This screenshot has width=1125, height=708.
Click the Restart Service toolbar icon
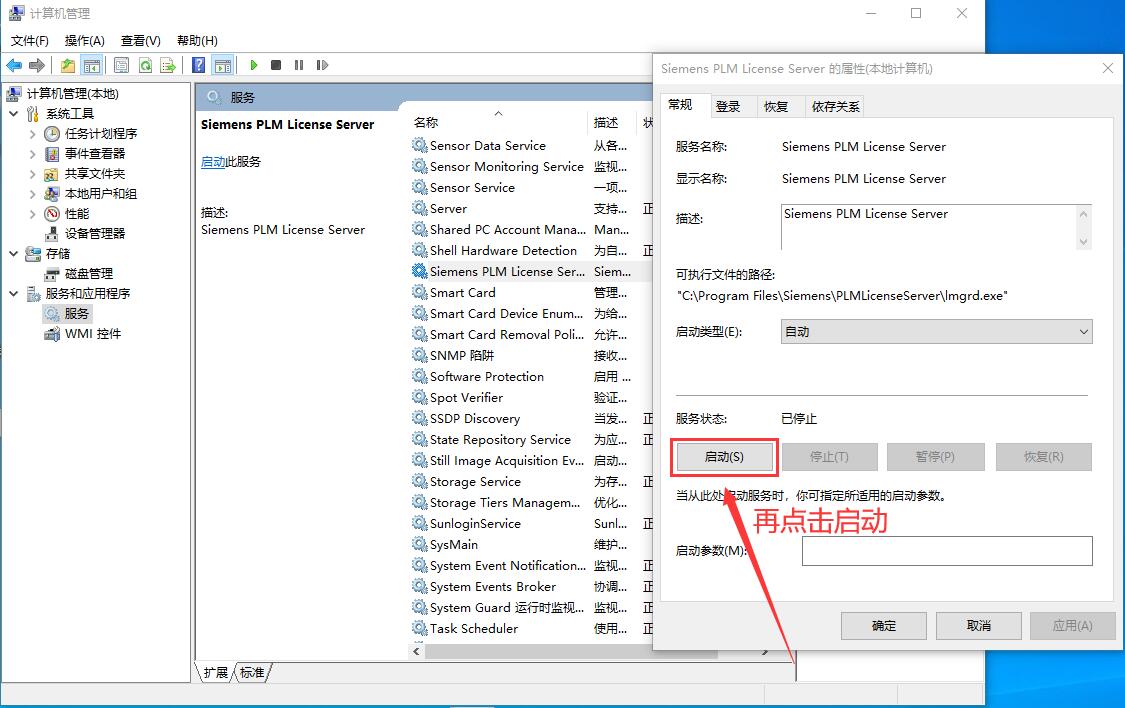tap(322, 65)
